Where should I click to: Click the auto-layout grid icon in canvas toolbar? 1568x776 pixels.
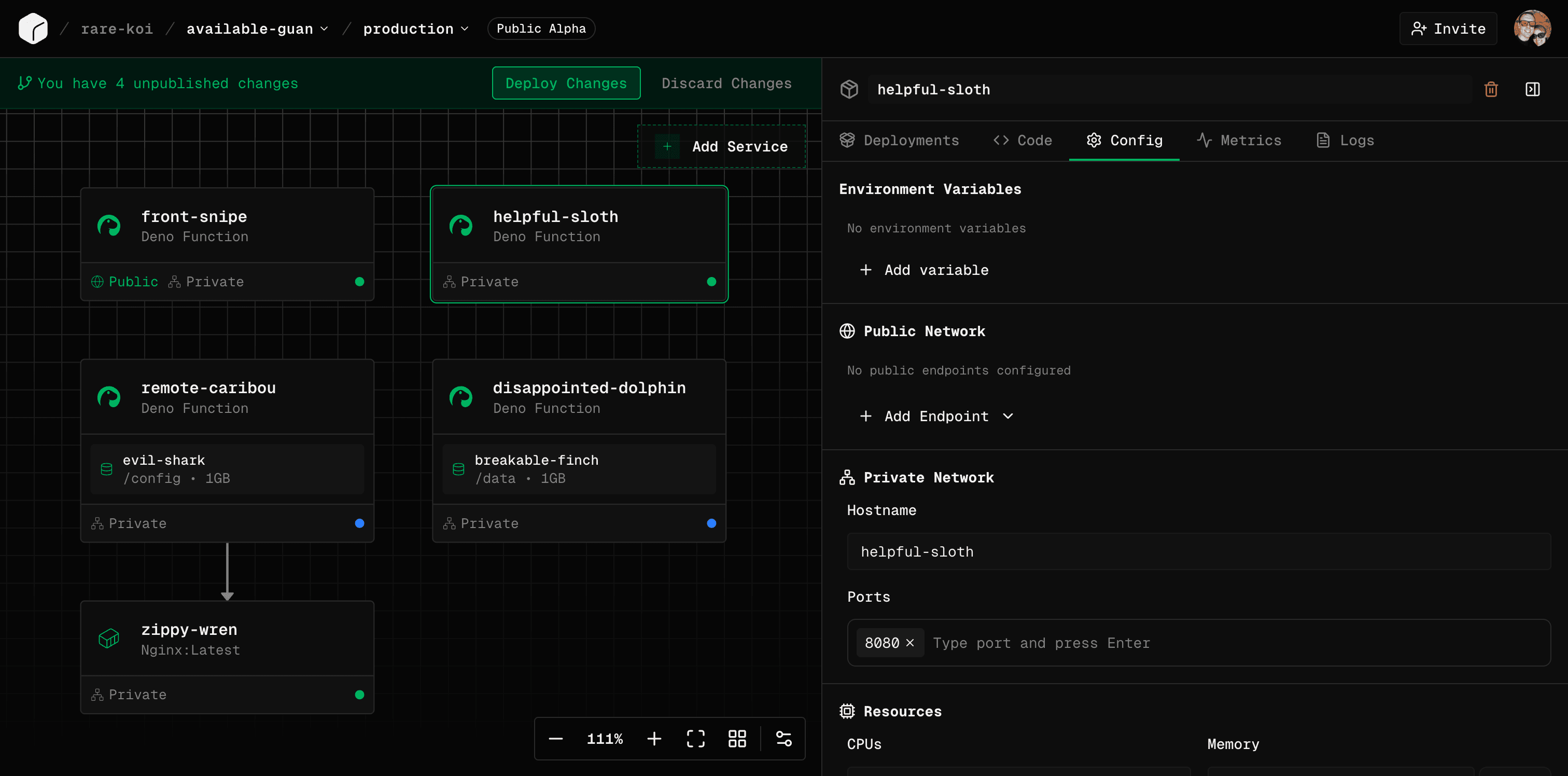pyautogui.click(x=736, y=738)
